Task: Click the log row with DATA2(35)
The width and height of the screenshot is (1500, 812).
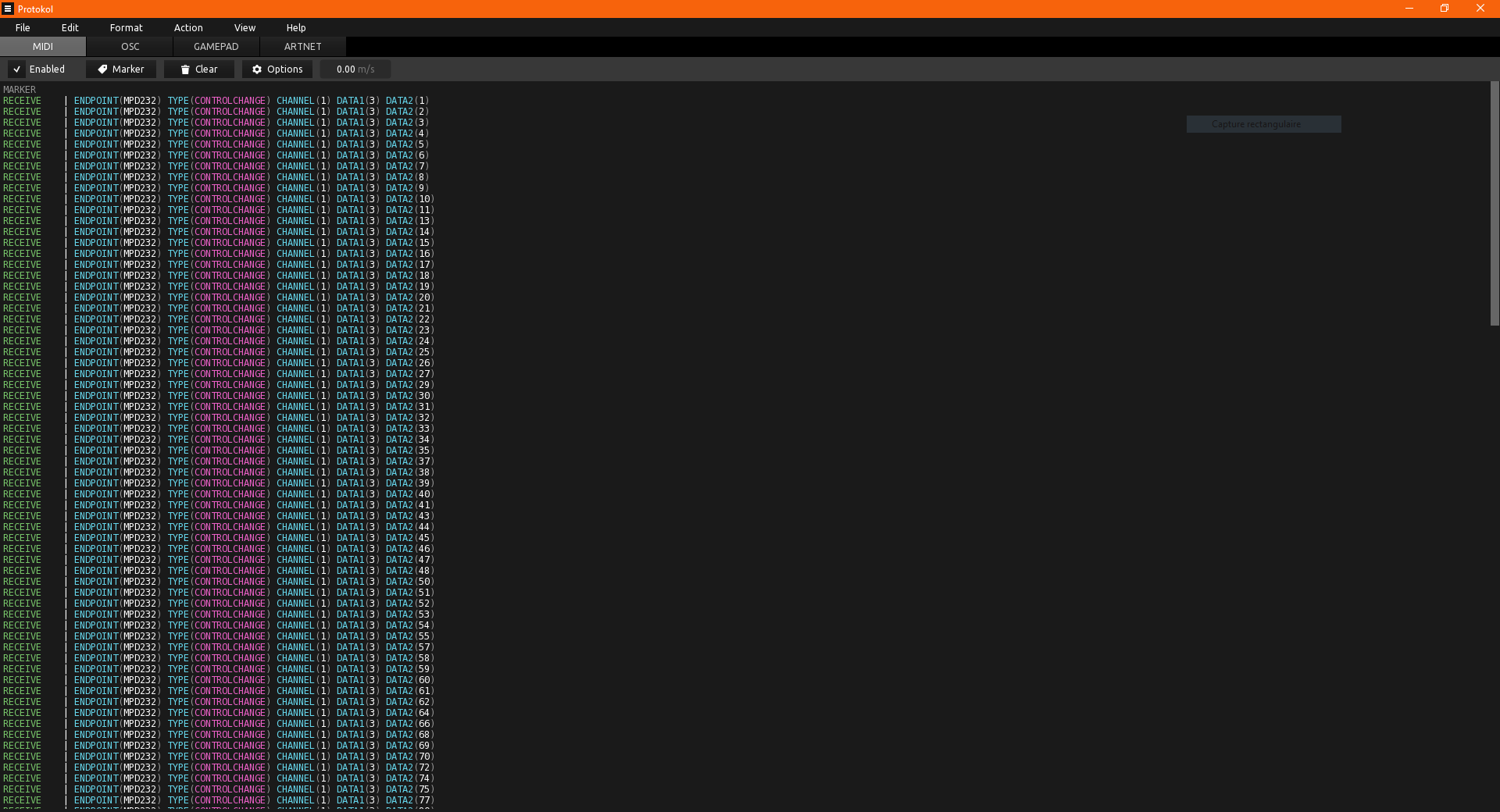Action: click(219, 451)
